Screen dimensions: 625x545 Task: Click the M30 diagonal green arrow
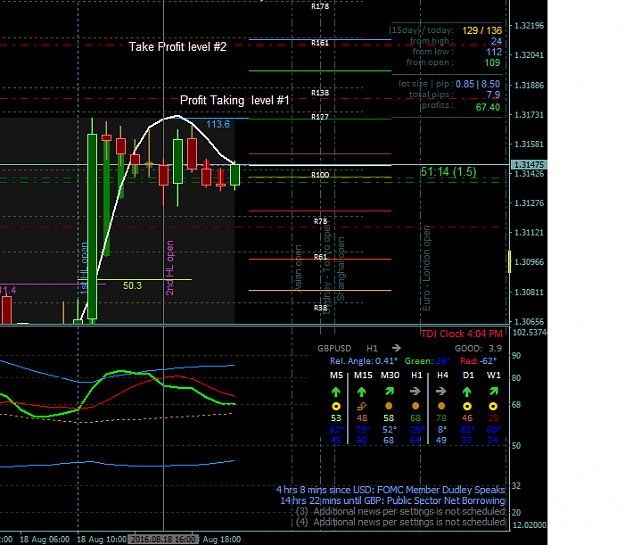389,392
